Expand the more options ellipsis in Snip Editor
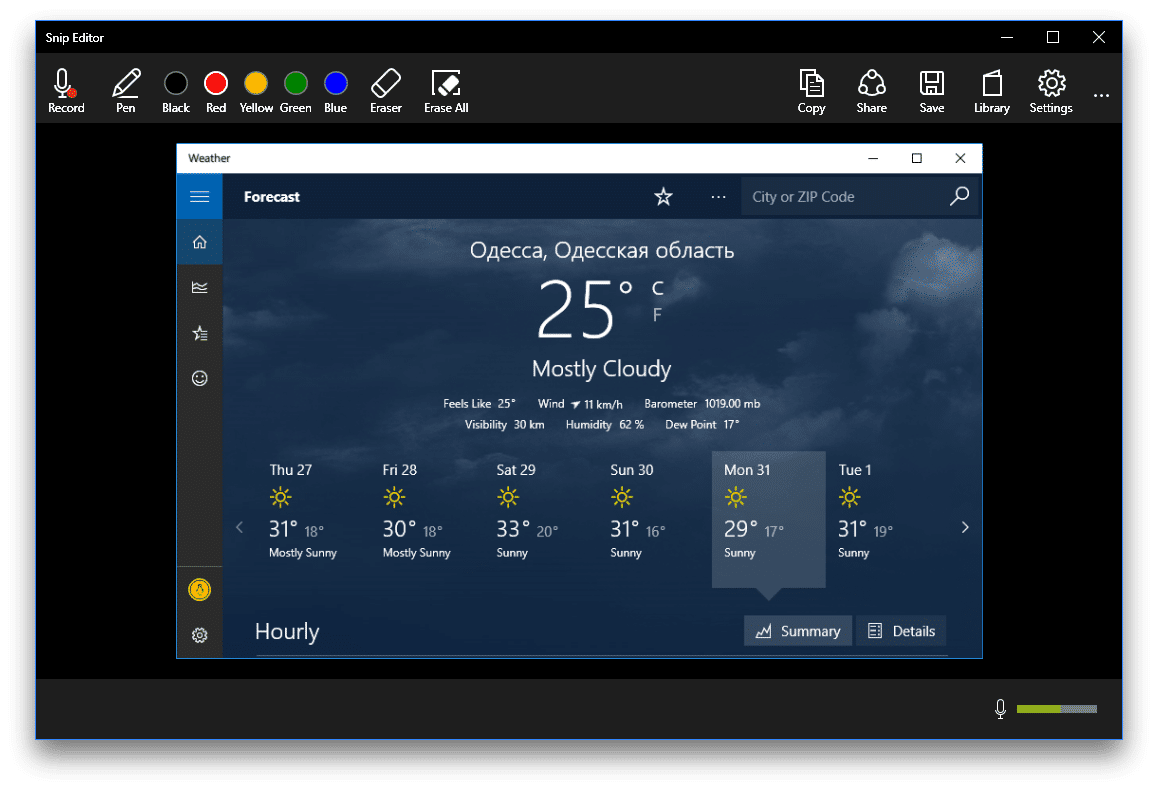 click(x=1101, y=96)
